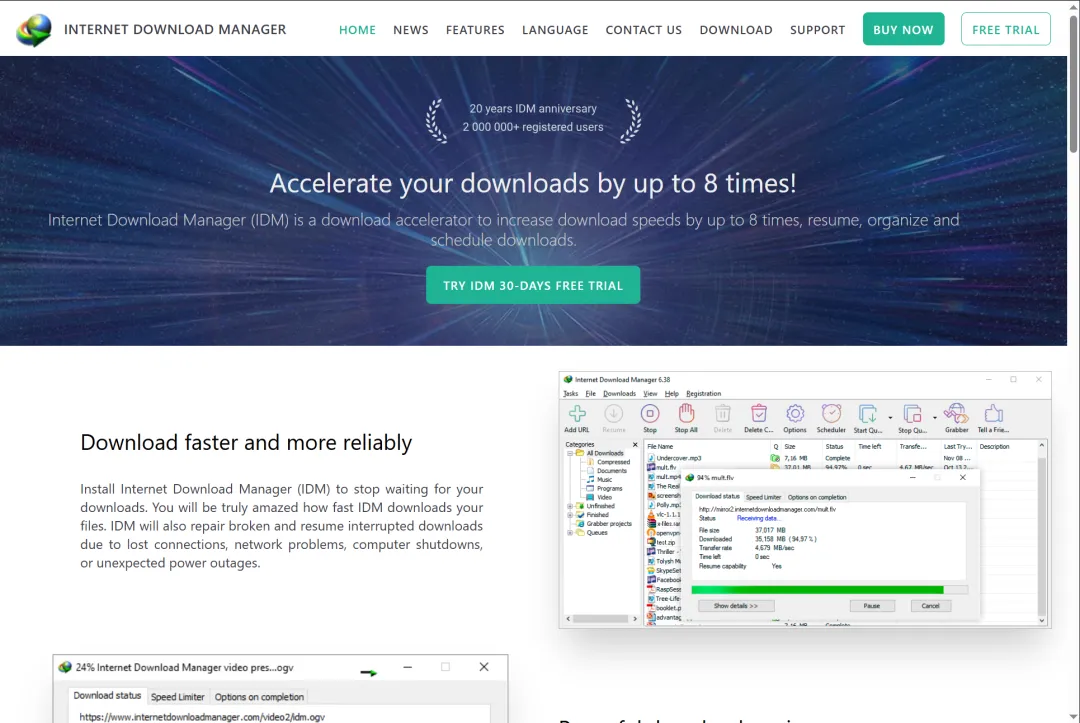Click the Stop Qu... icon
The height and width of the screenshot is (723, 1080).
[912, 418]
